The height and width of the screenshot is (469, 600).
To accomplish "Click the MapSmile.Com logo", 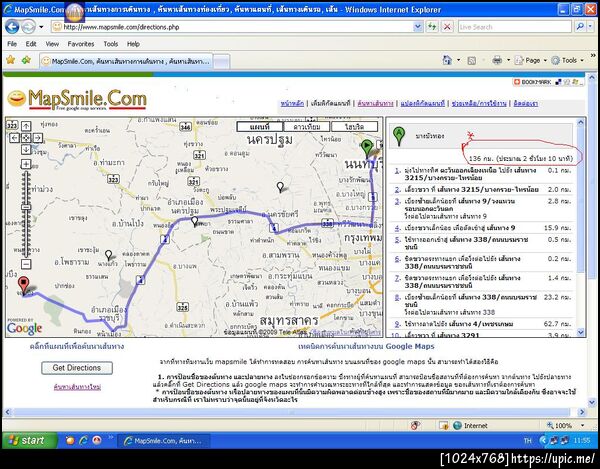I will pos(77,99).
